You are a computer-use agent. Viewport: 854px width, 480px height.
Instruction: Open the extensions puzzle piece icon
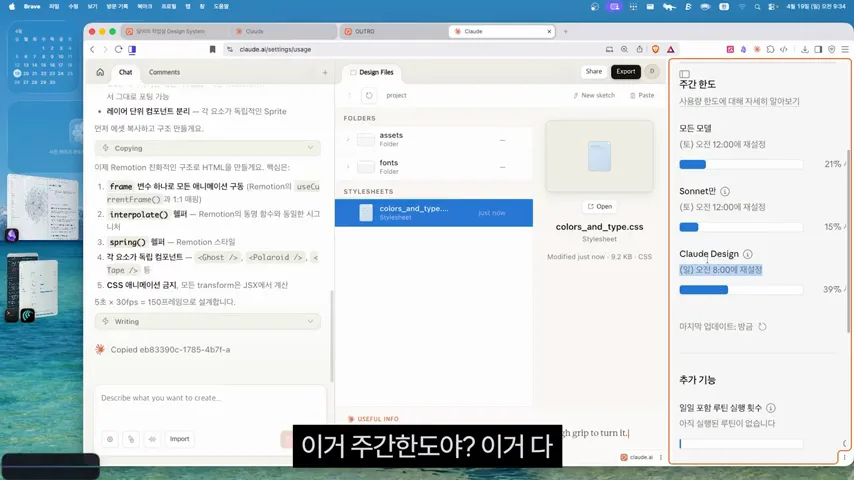[770, 49]
